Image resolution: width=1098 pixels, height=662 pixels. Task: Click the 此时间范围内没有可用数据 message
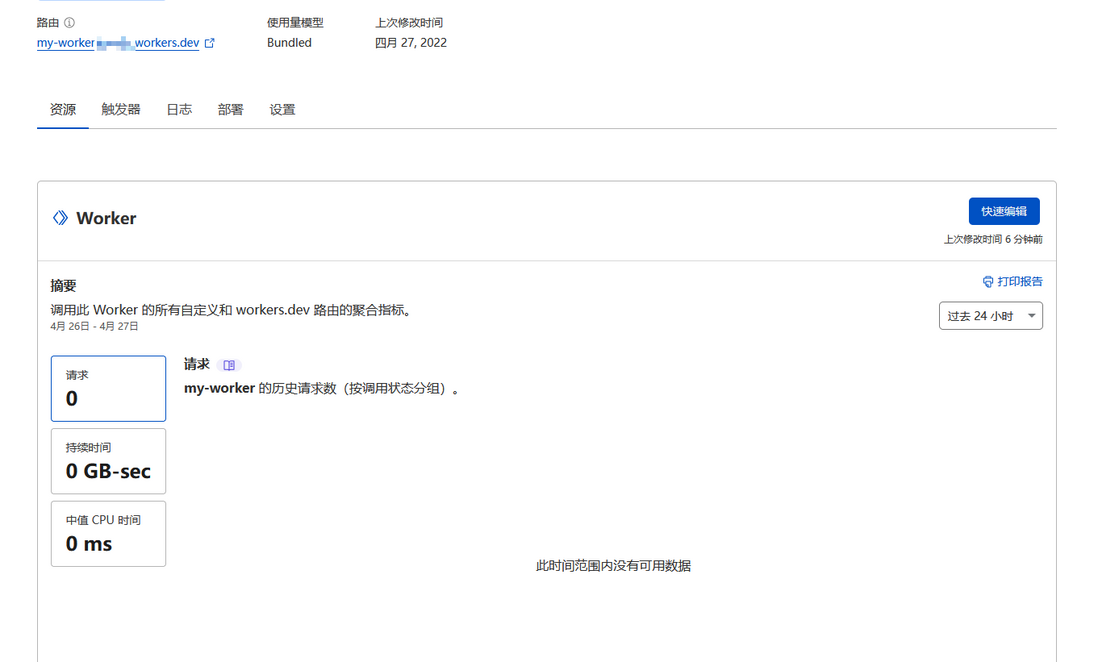pyautogui.click(x=613, y=566)
